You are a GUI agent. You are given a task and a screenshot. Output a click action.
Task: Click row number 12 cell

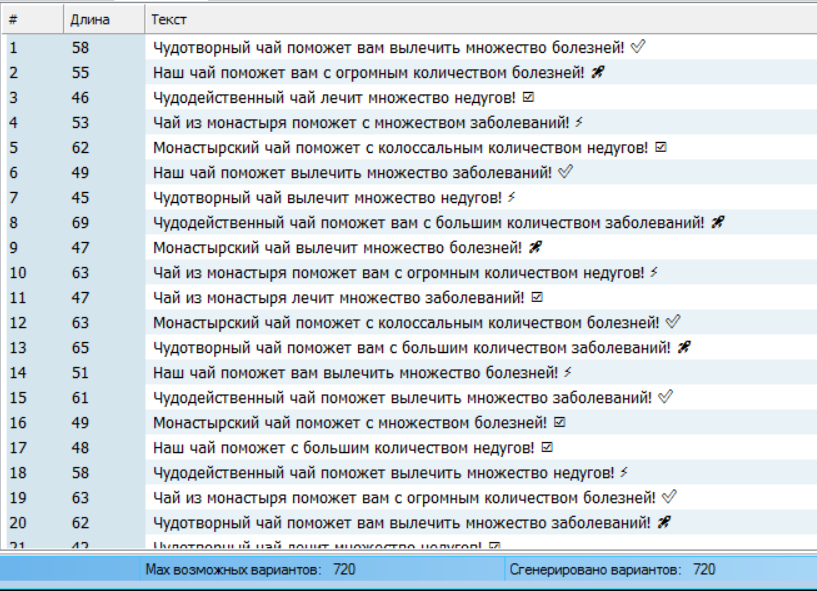(18, 323)
